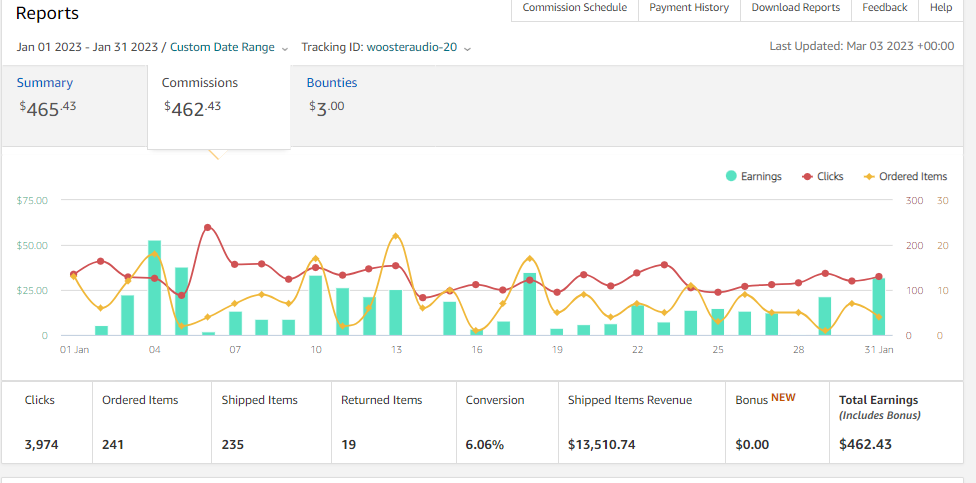Click the Bonus value $0.00
The width and height of the screenshot is (976, 483).
click(752, 444)
